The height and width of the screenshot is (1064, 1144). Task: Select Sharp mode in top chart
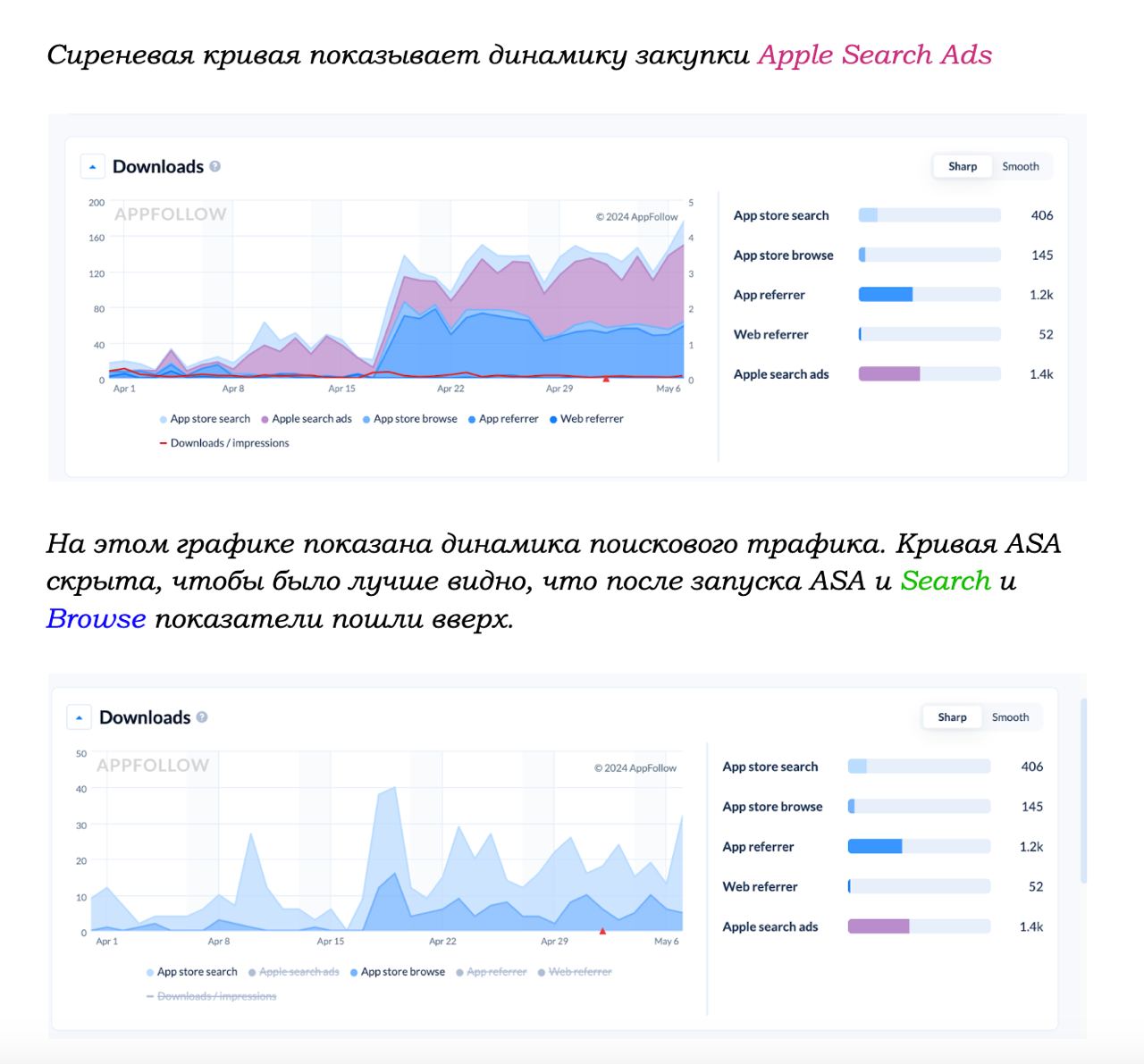click(962, 166)
